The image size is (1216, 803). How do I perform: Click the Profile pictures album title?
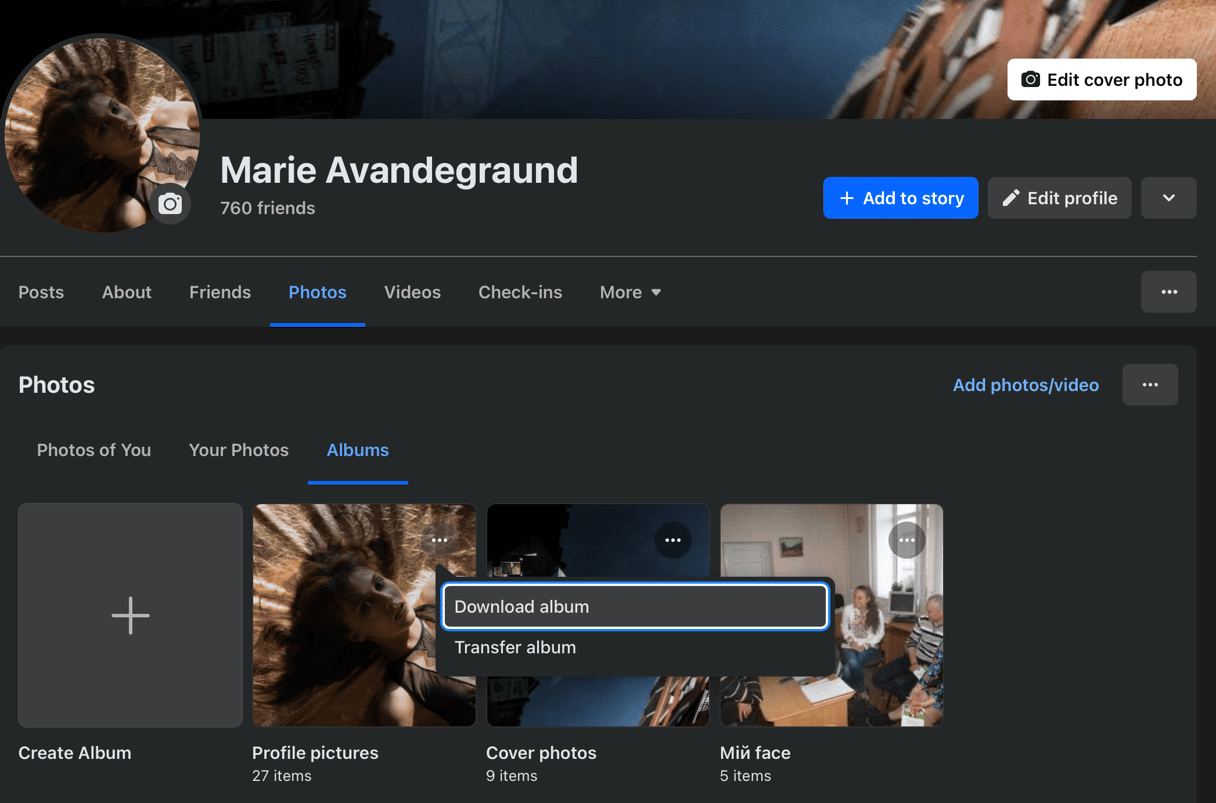(315, 753)
